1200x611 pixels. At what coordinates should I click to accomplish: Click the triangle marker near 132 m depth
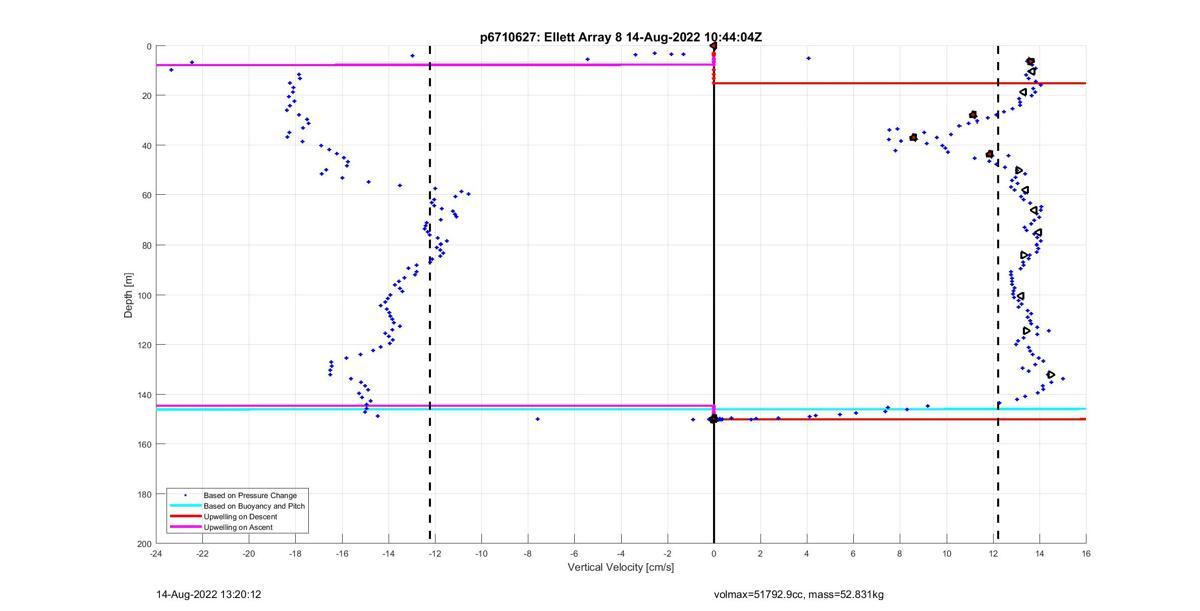1051,375
